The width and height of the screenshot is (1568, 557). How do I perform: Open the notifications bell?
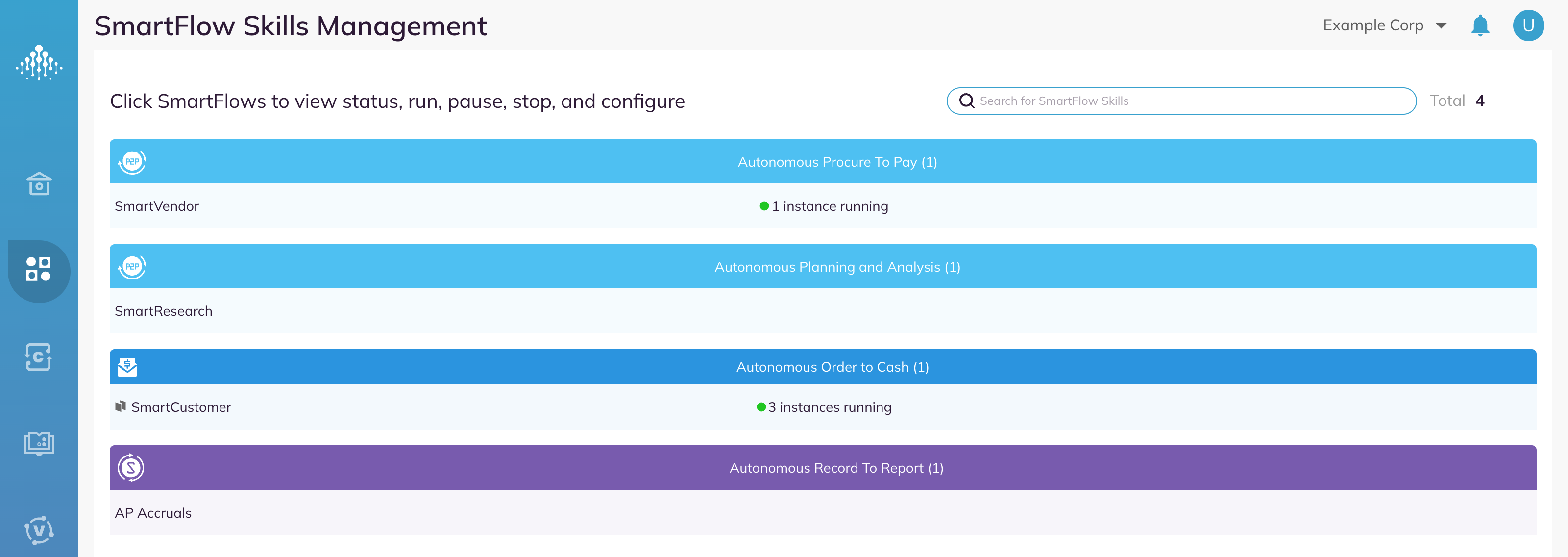(1480, 25)
